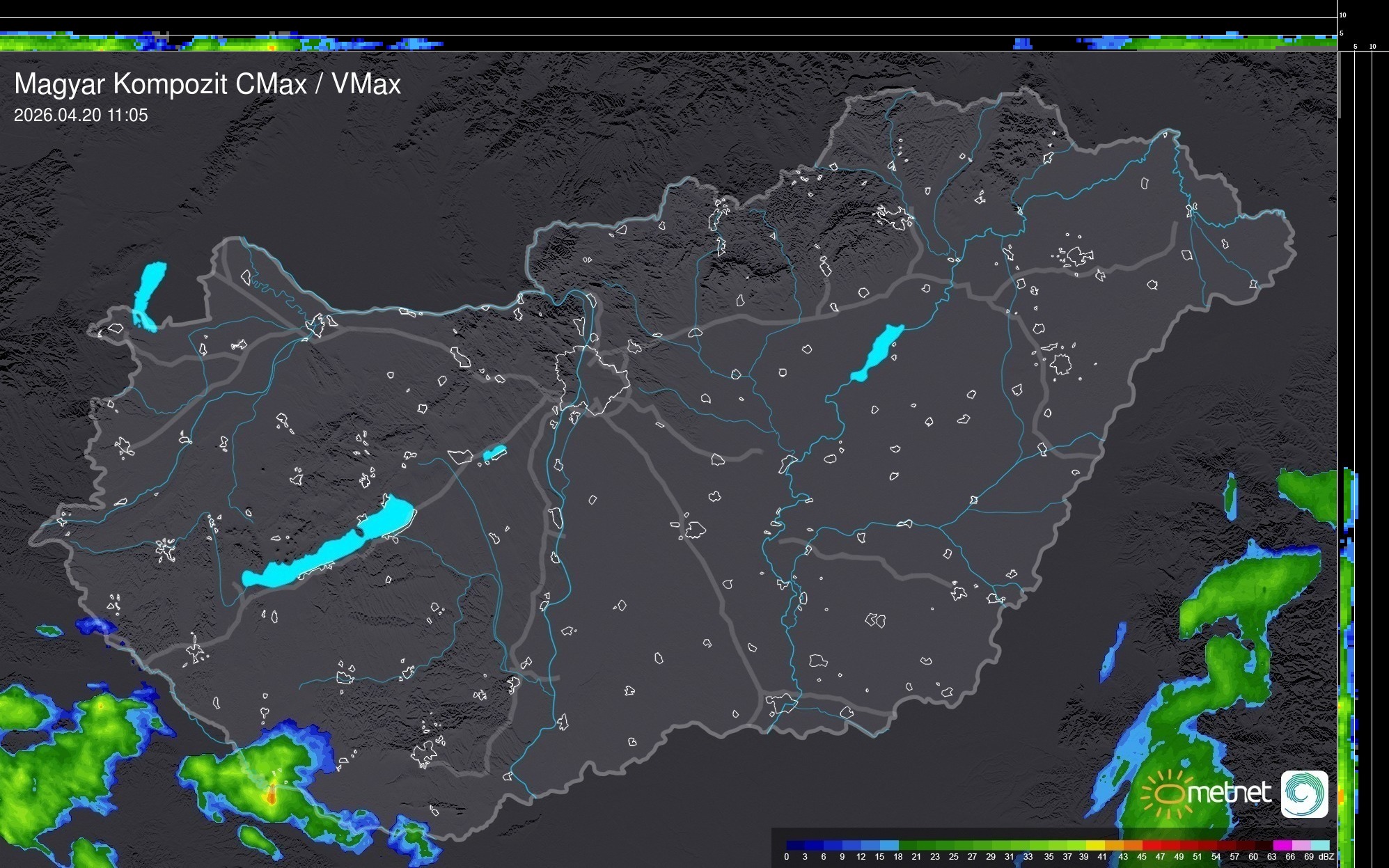Click the Magyar Kompozit CMax / VMax title
This screenshot has width=1389, height=868.
pyautogui.click(x=207, y=84)
